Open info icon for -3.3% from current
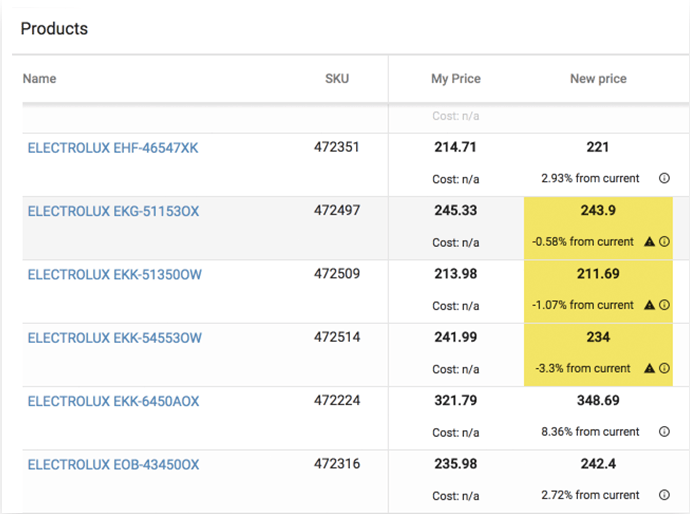Image resolution: width=690 pixels, height=514 pixels. pyautogui.click(x=664, y=368)
